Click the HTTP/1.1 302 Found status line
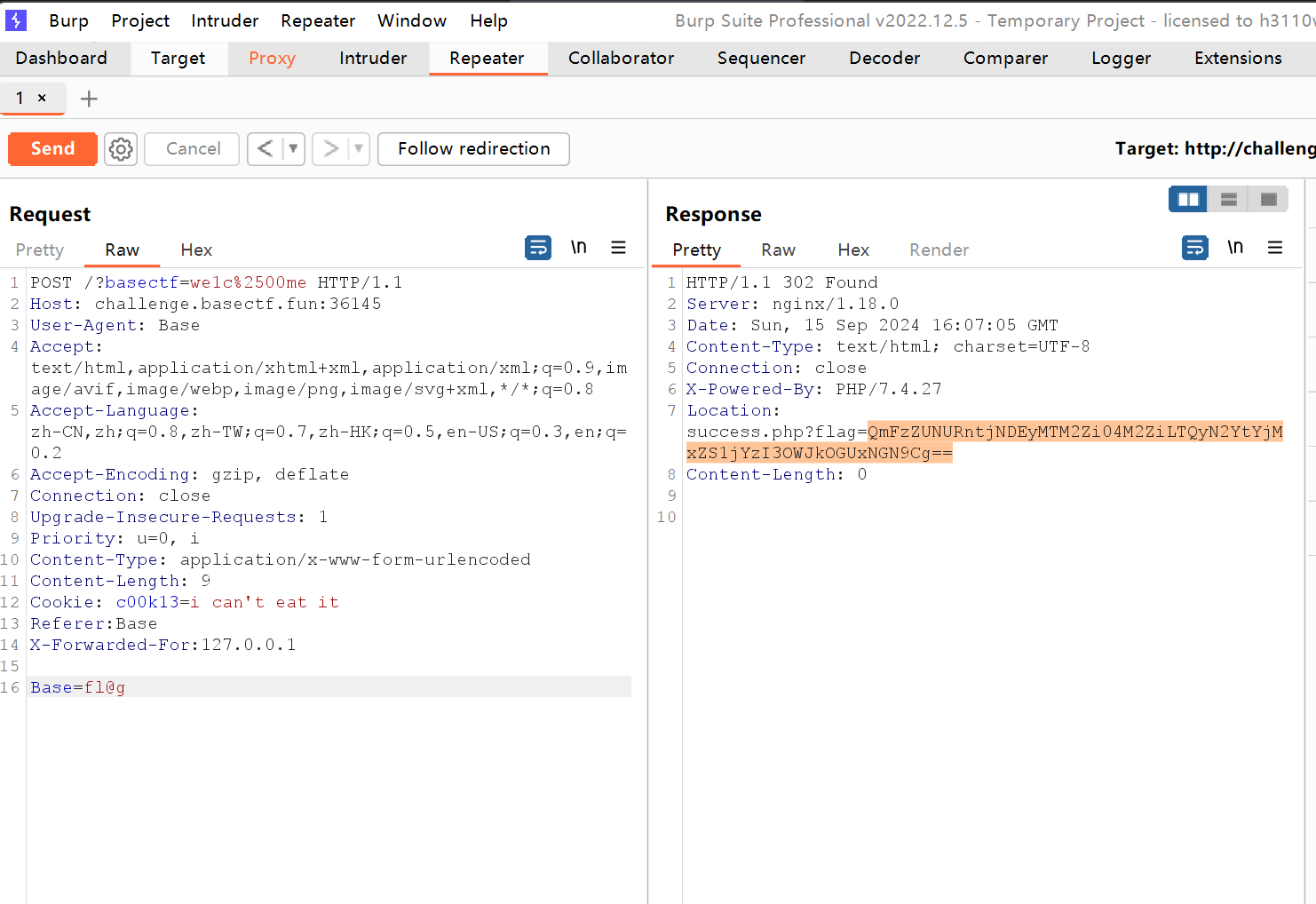 [782, 282]
